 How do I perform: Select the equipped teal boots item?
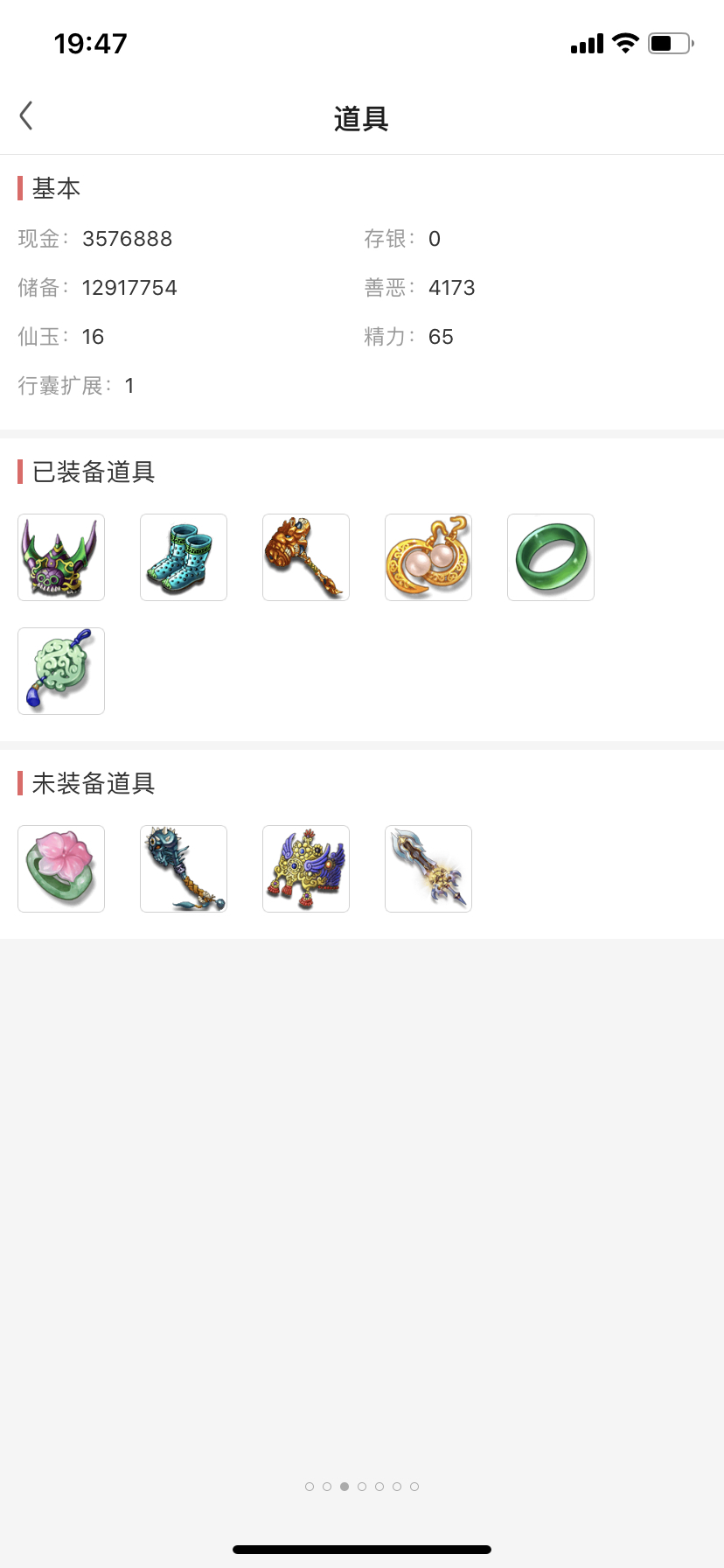coord(184,557)
